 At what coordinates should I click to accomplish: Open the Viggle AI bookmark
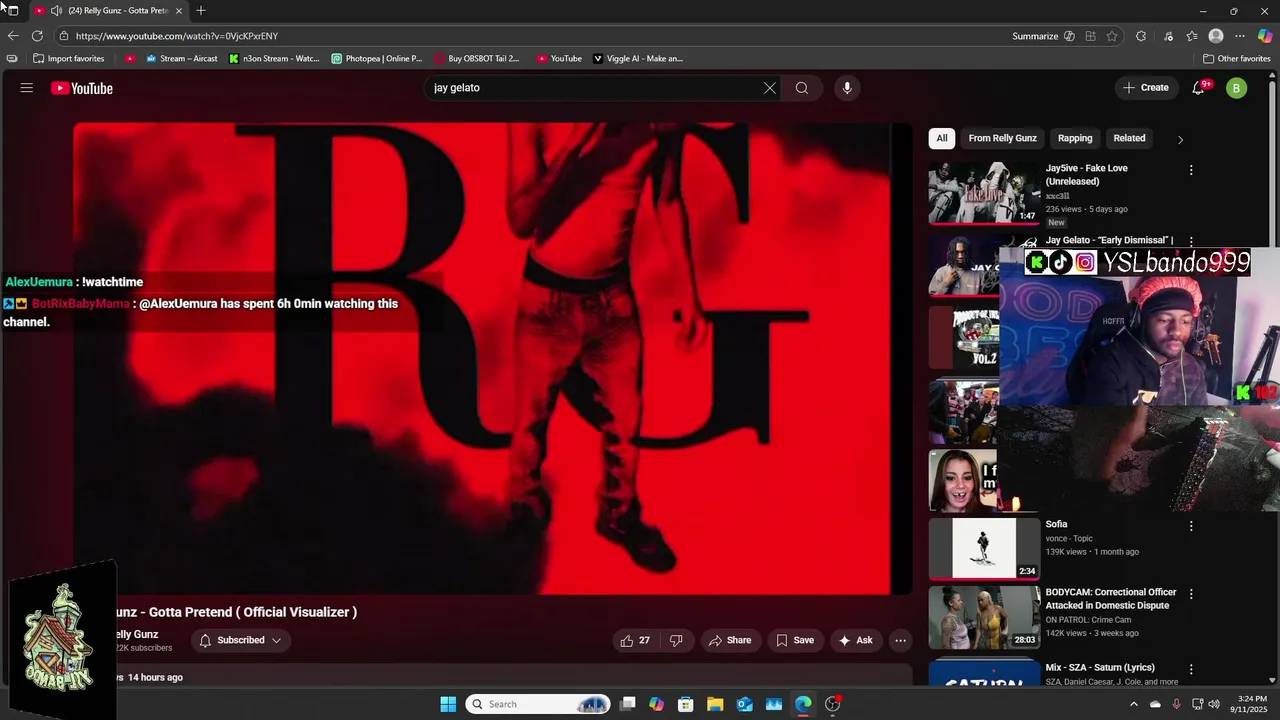click(638, 58)
